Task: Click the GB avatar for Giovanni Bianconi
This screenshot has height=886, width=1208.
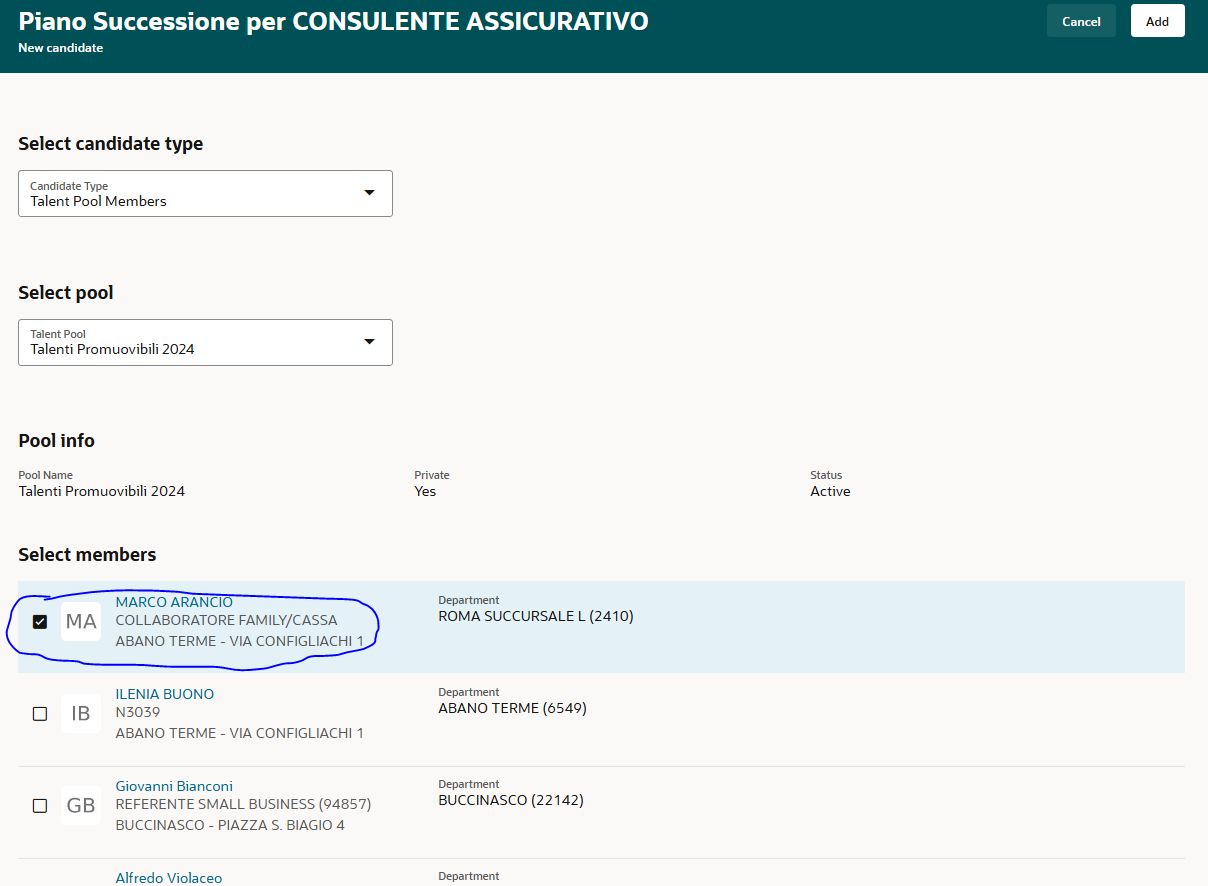Action: point(81,805)
